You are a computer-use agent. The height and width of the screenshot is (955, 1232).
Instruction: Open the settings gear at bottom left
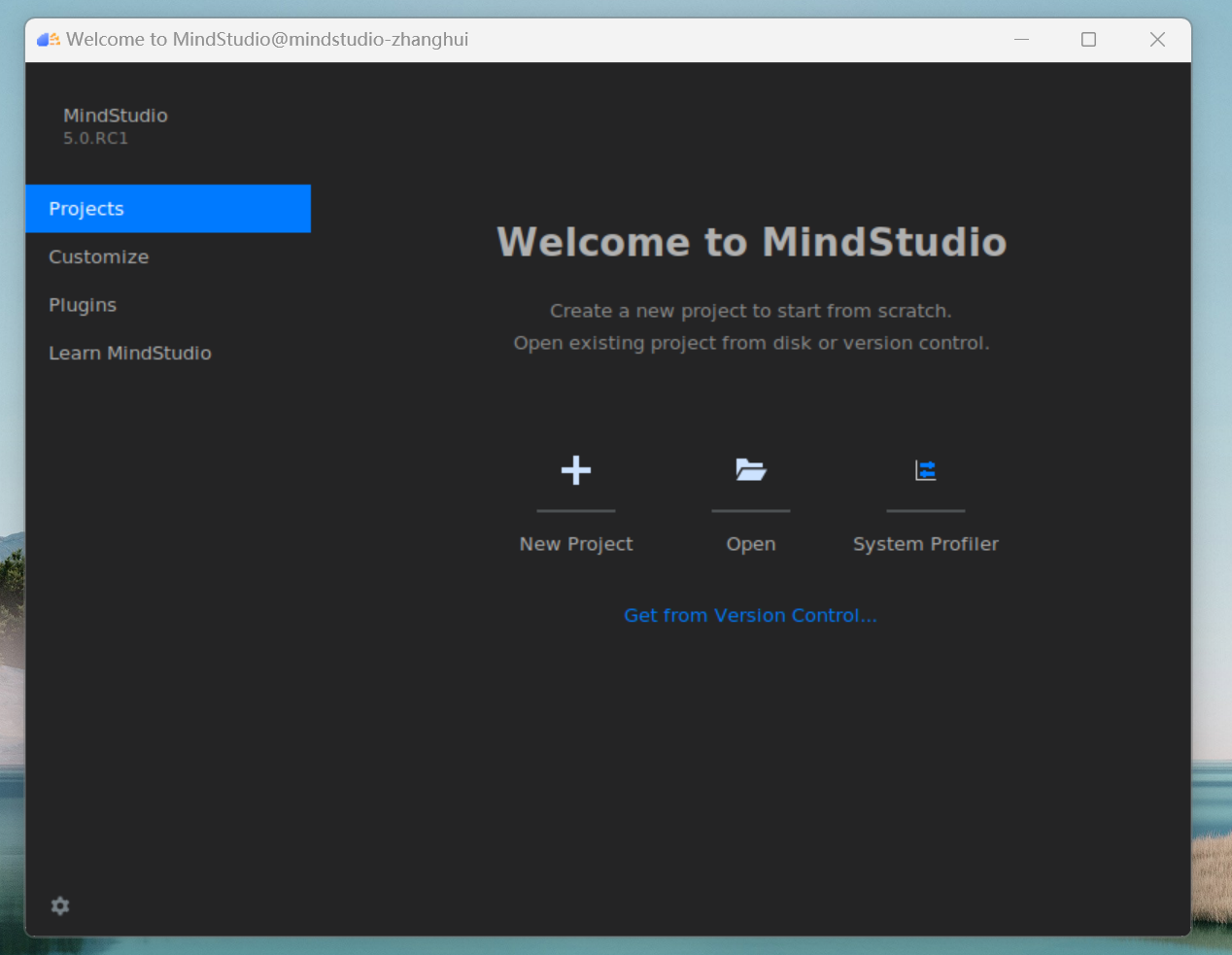[x=60, y=905]
